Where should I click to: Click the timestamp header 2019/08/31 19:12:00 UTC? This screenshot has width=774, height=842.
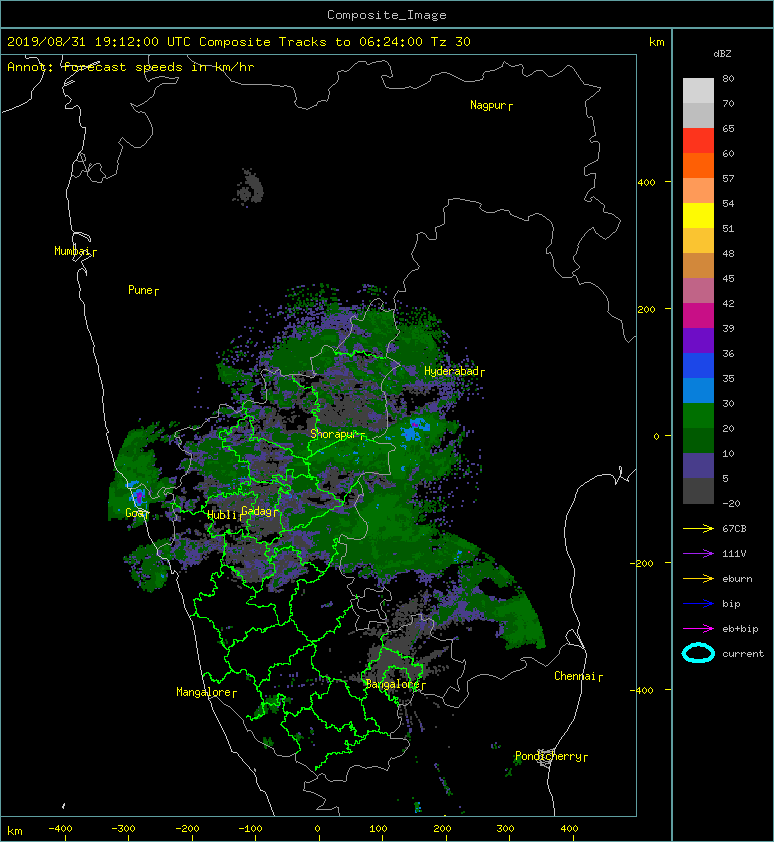click(98, 42)
